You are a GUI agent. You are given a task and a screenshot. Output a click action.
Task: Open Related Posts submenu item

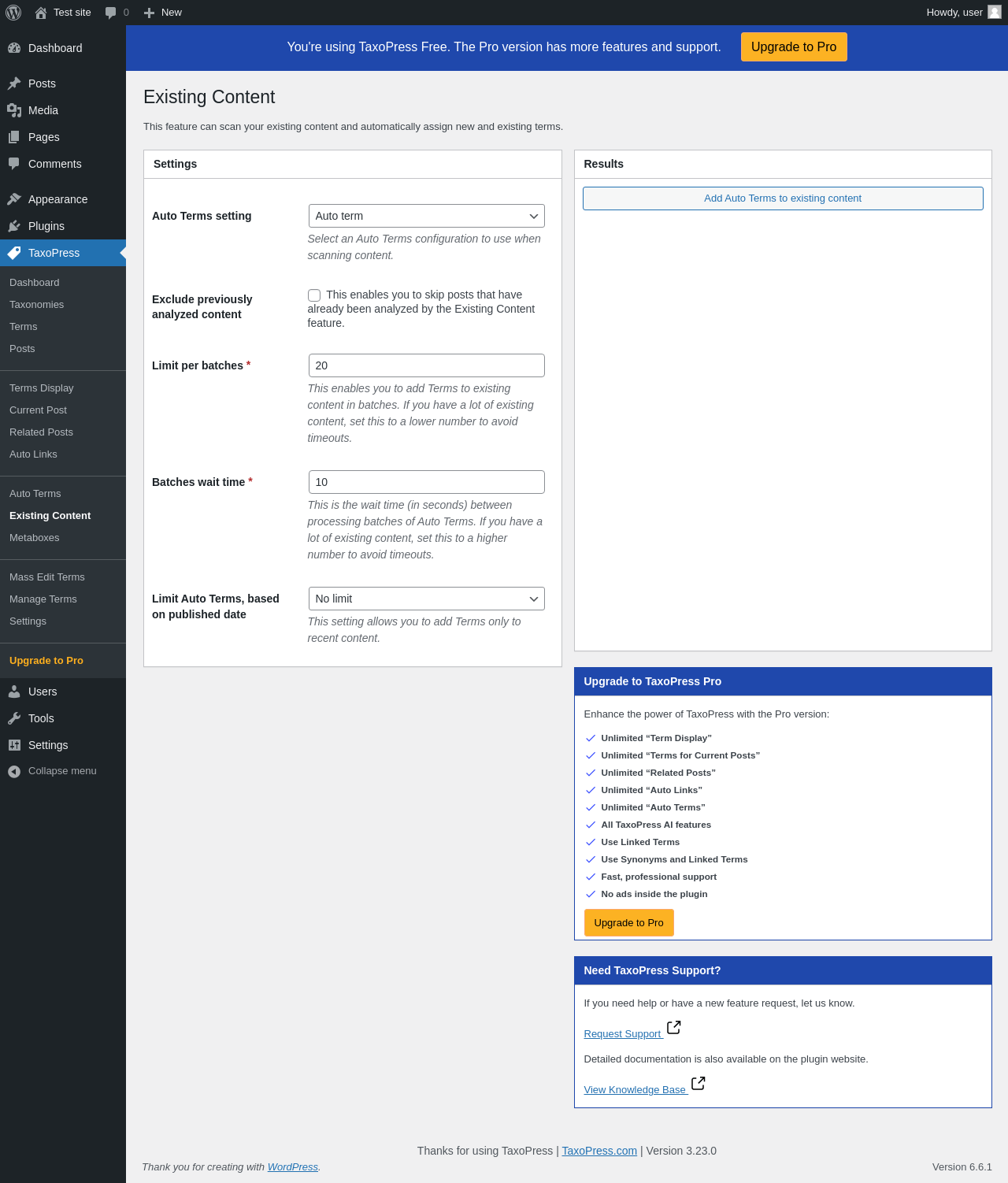point(41,432)
